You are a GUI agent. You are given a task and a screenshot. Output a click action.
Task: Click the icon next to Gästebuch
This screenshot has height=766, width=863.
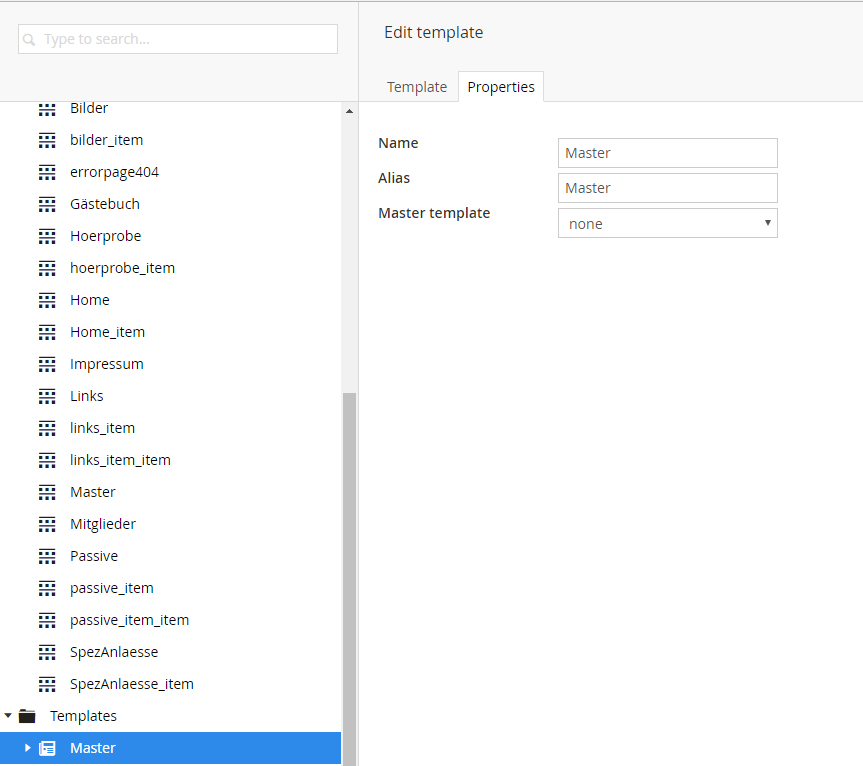point(47,205)
